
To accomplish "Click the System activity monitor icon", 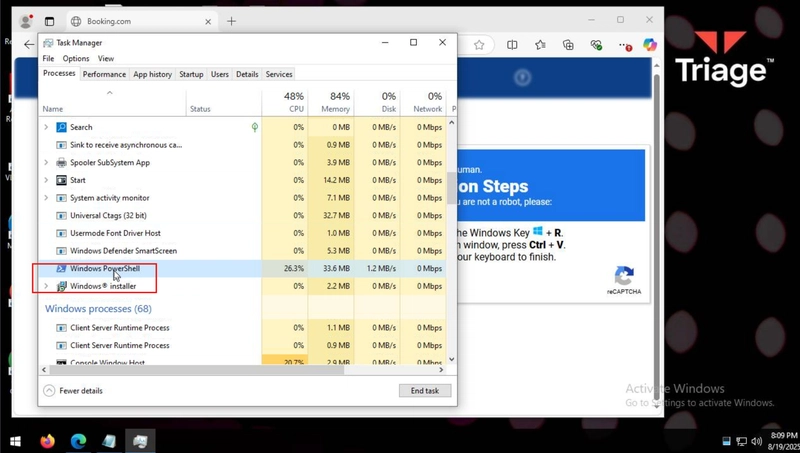I will tap(61, 198).
